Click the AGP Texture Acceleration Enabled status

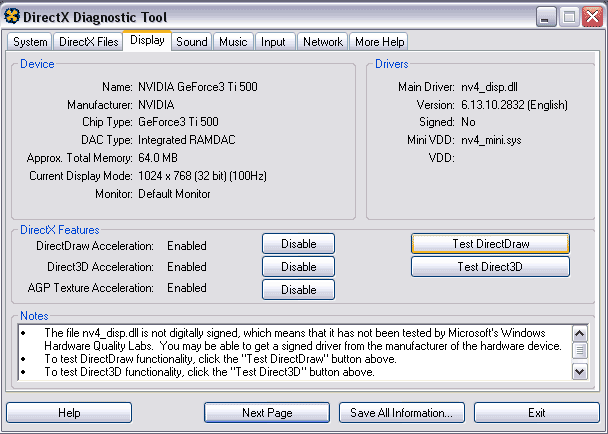click(187, 288)
